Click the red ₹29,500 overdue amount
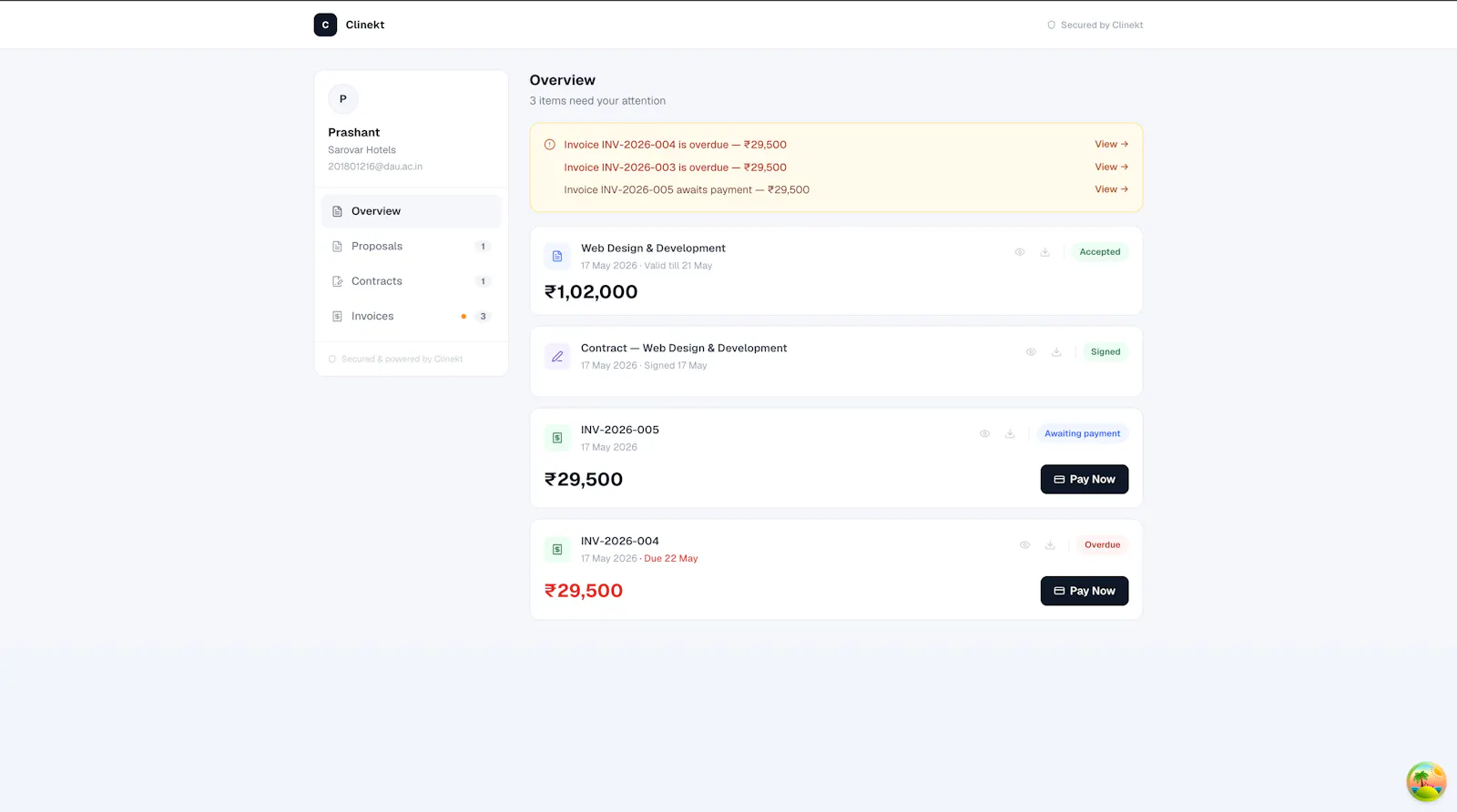 584,591
